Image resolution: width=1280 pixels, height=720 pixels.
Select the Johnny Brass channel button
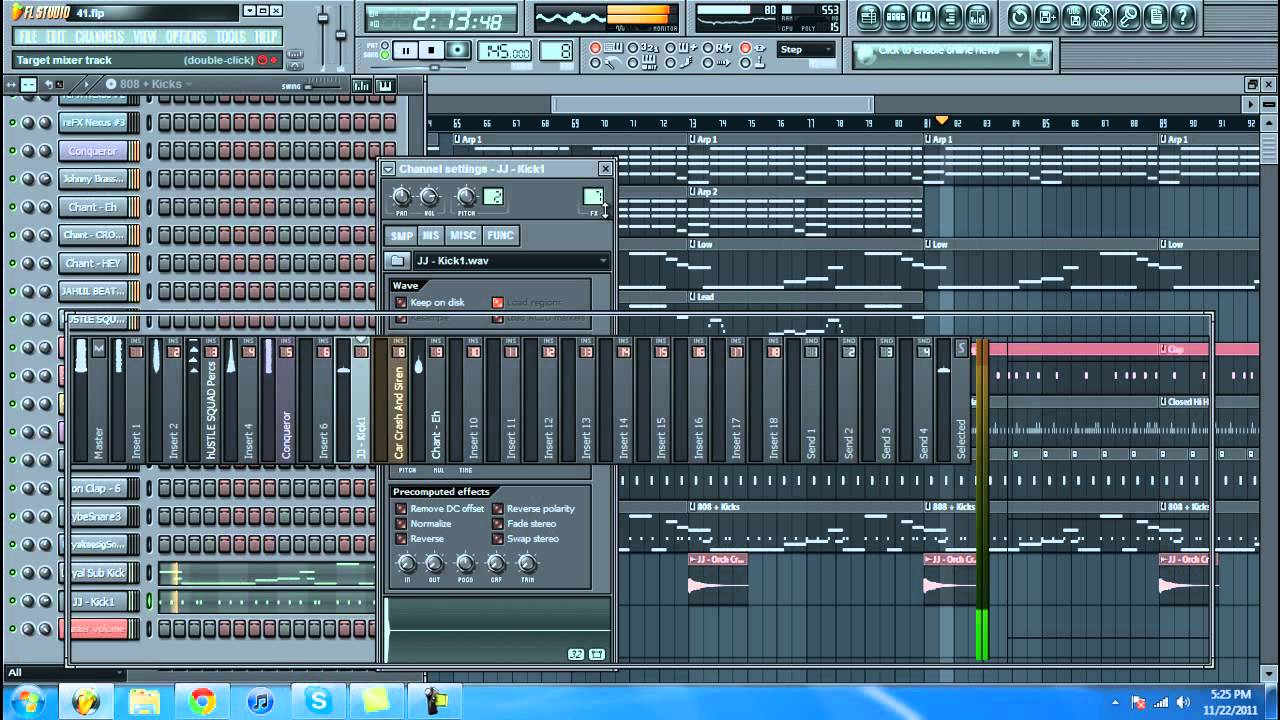pyautogui.click(x=93, y=179)
